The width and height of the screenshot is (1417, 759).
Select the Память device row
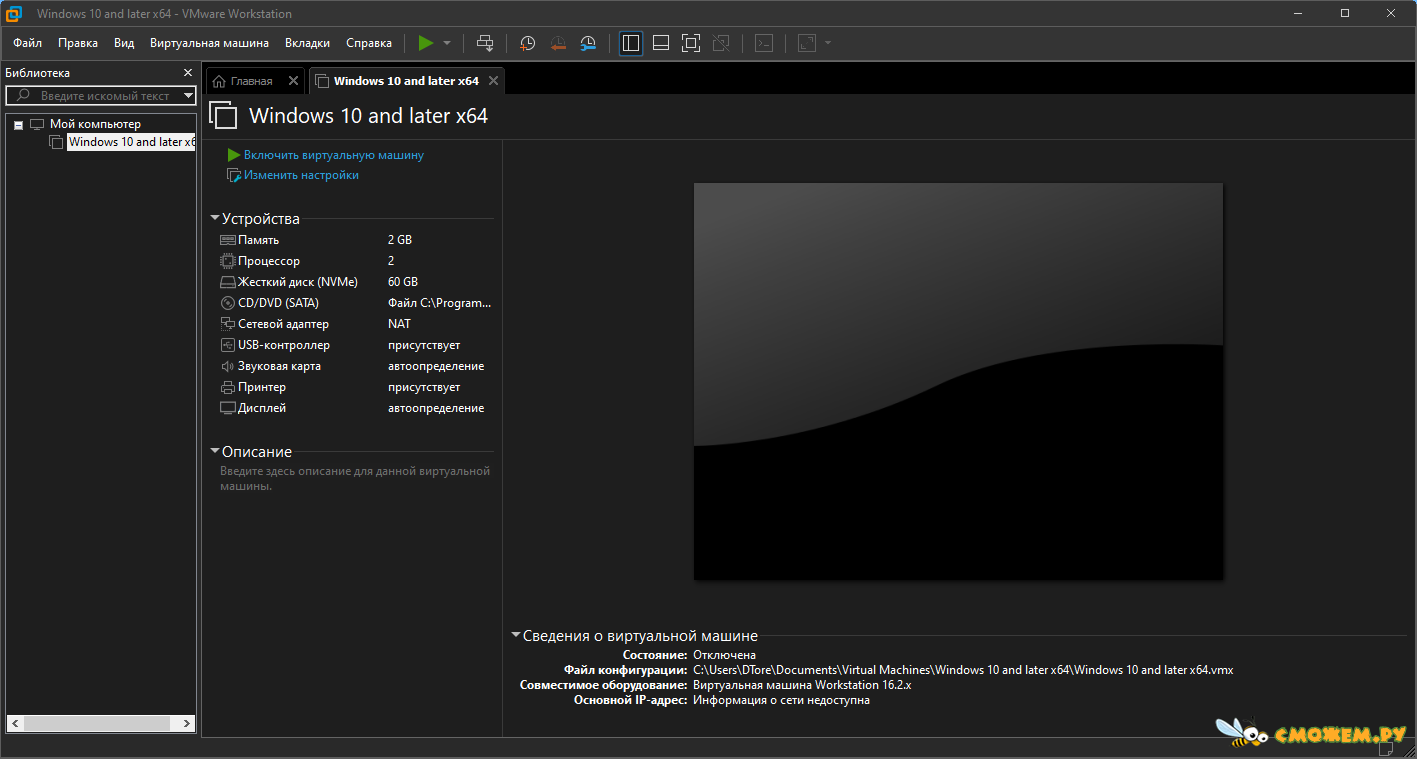coord(355,240)
